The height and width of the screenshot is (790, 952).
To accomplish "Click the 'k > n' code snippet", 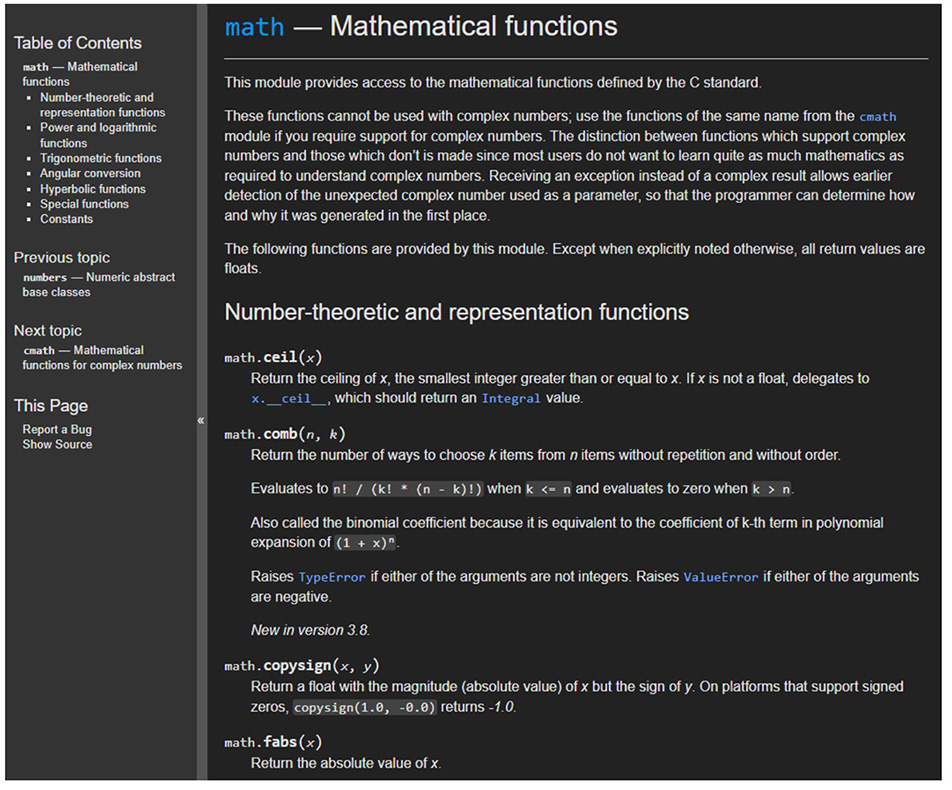I will (x=772, y=489).
